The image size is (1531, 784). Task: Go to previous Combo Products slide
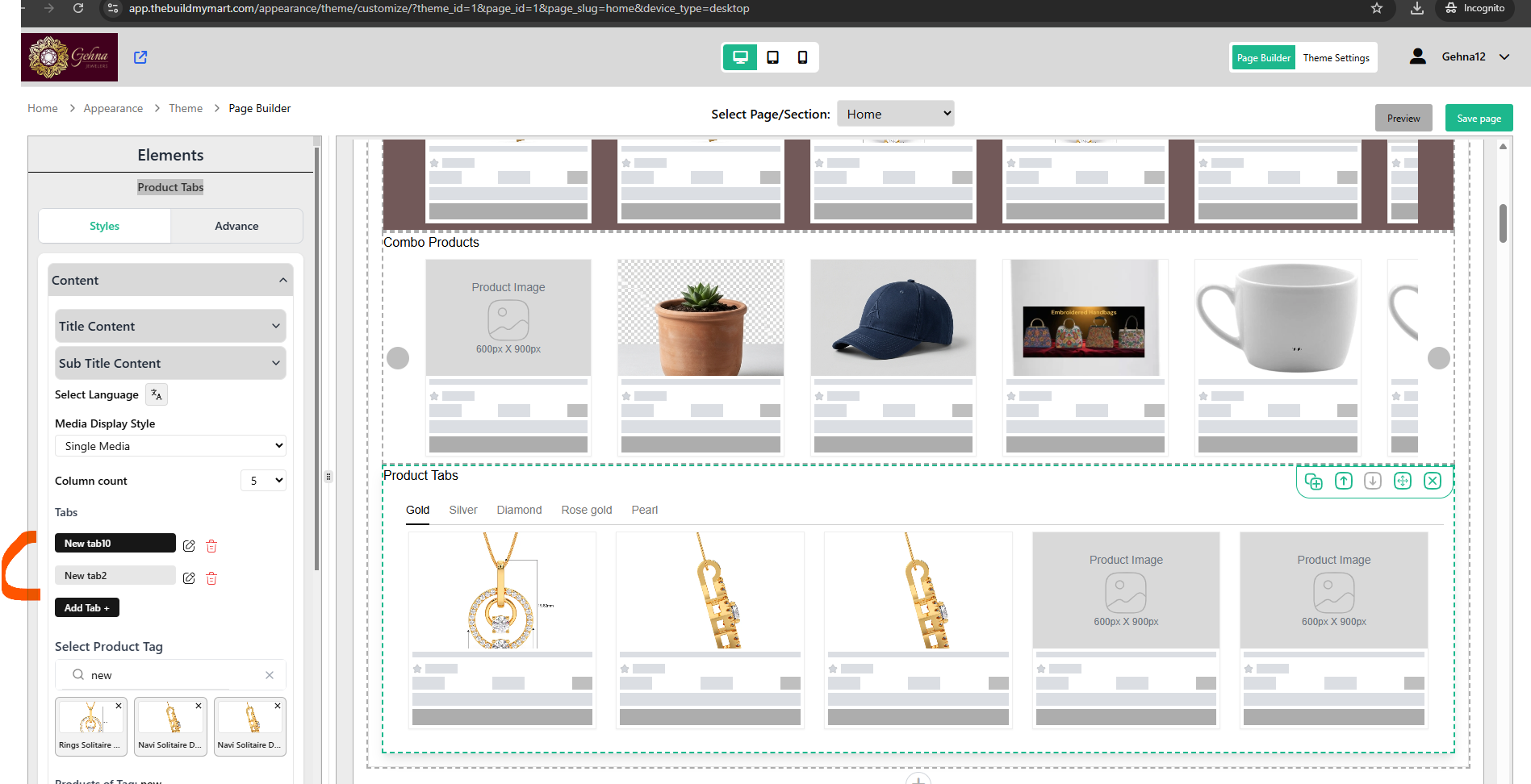point(398,358)
